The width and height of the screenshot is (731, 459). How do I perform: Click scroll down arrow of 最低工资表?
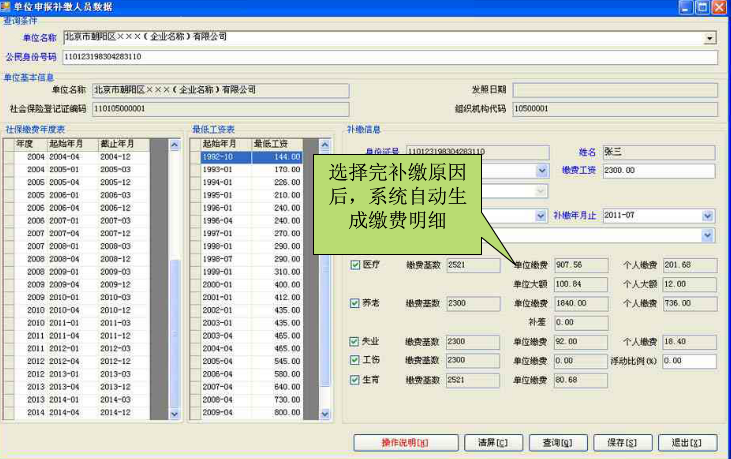coord(325,414)
